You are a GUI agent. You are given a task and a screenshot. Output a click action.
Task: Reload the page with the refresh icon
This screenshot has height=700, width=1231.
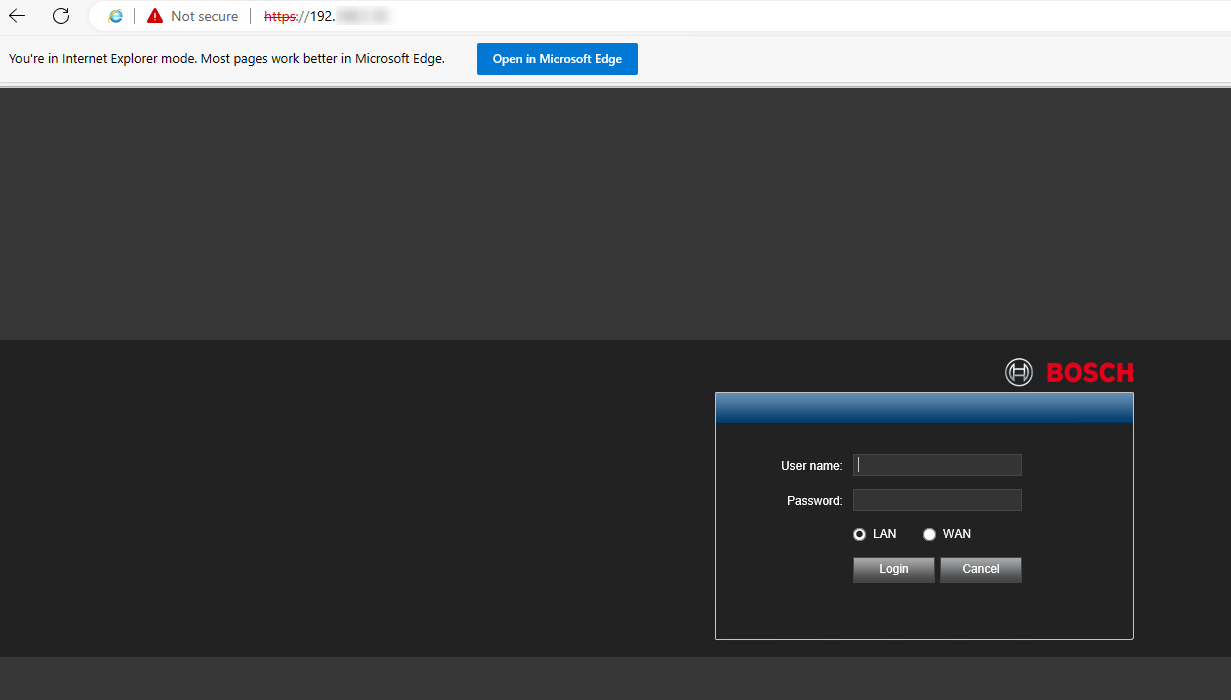click(x=61, y=16)
